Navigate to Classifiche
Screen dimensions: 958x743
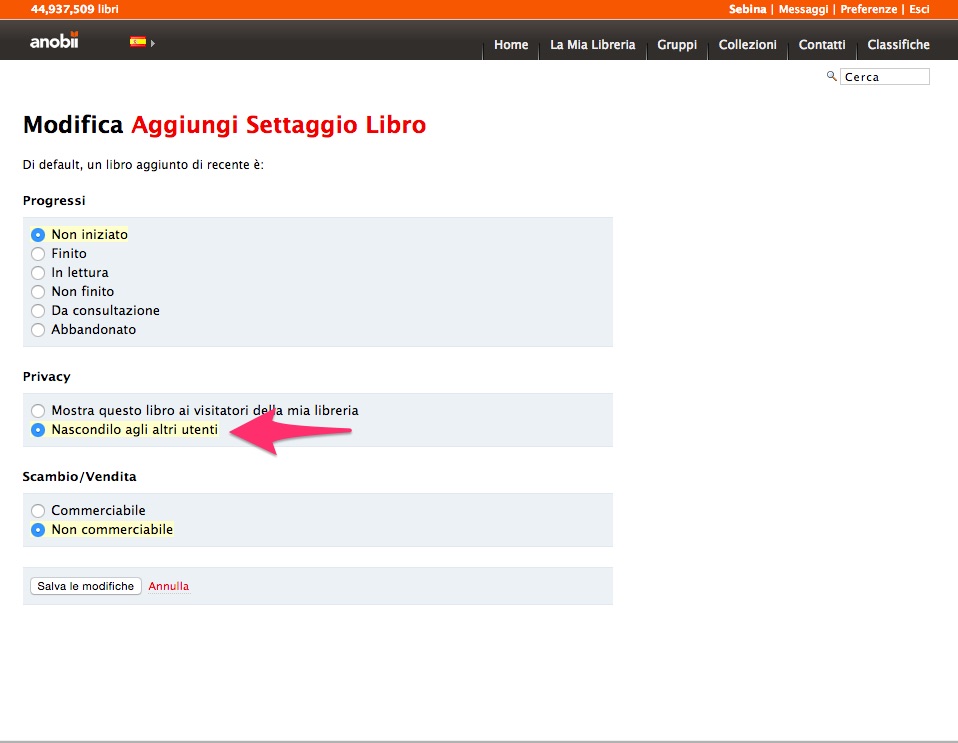[898, 45]
